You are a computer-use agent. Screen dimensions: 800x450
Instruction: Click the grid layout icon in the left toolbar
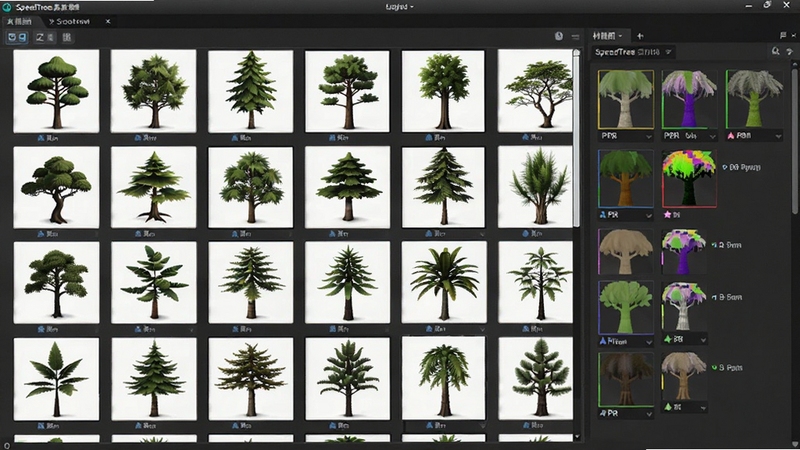click(67, 37)
